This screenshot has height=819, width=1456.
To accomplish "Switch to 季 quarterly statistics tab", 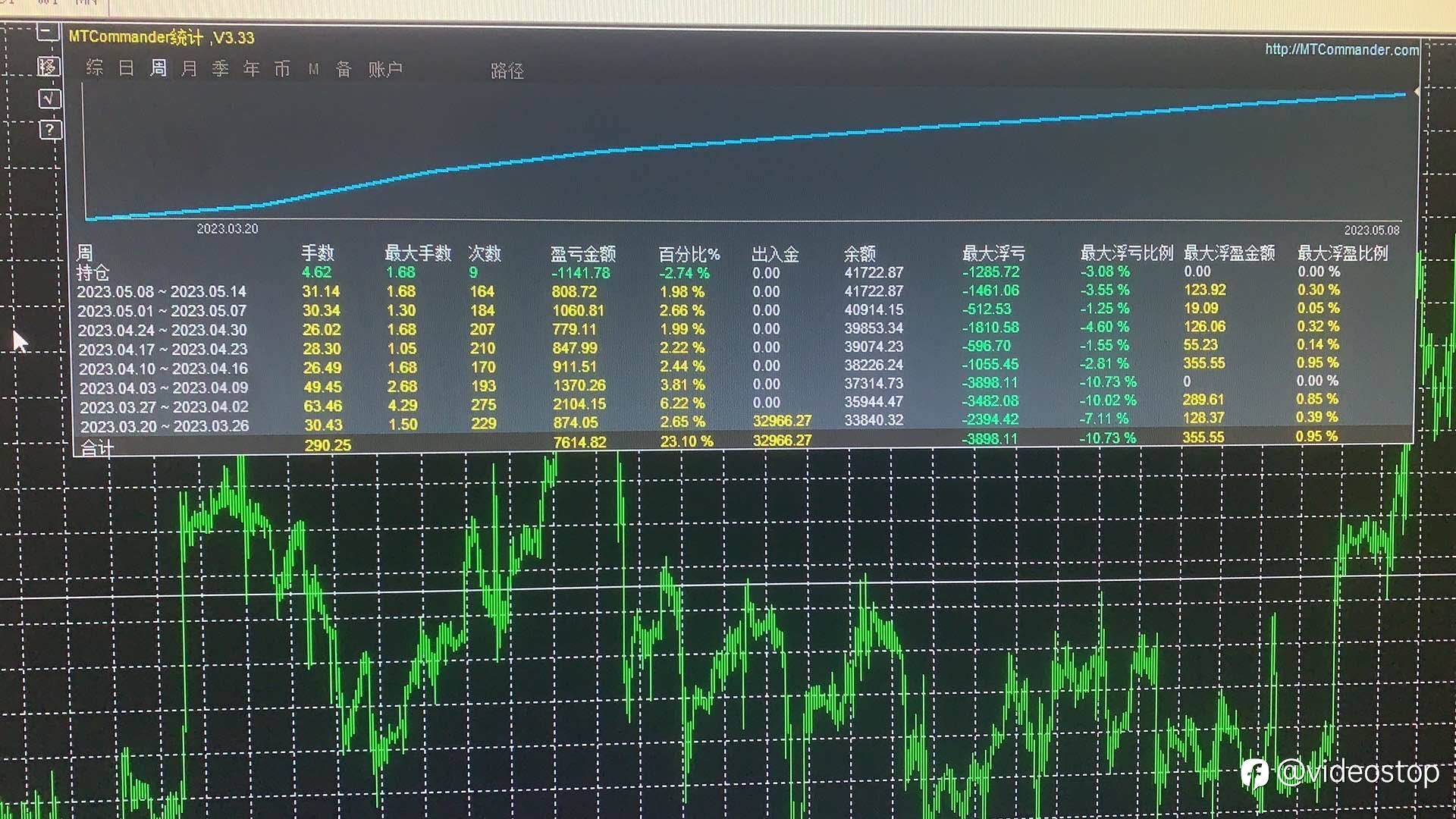I will pyautogui.click(x=220, y=69).
